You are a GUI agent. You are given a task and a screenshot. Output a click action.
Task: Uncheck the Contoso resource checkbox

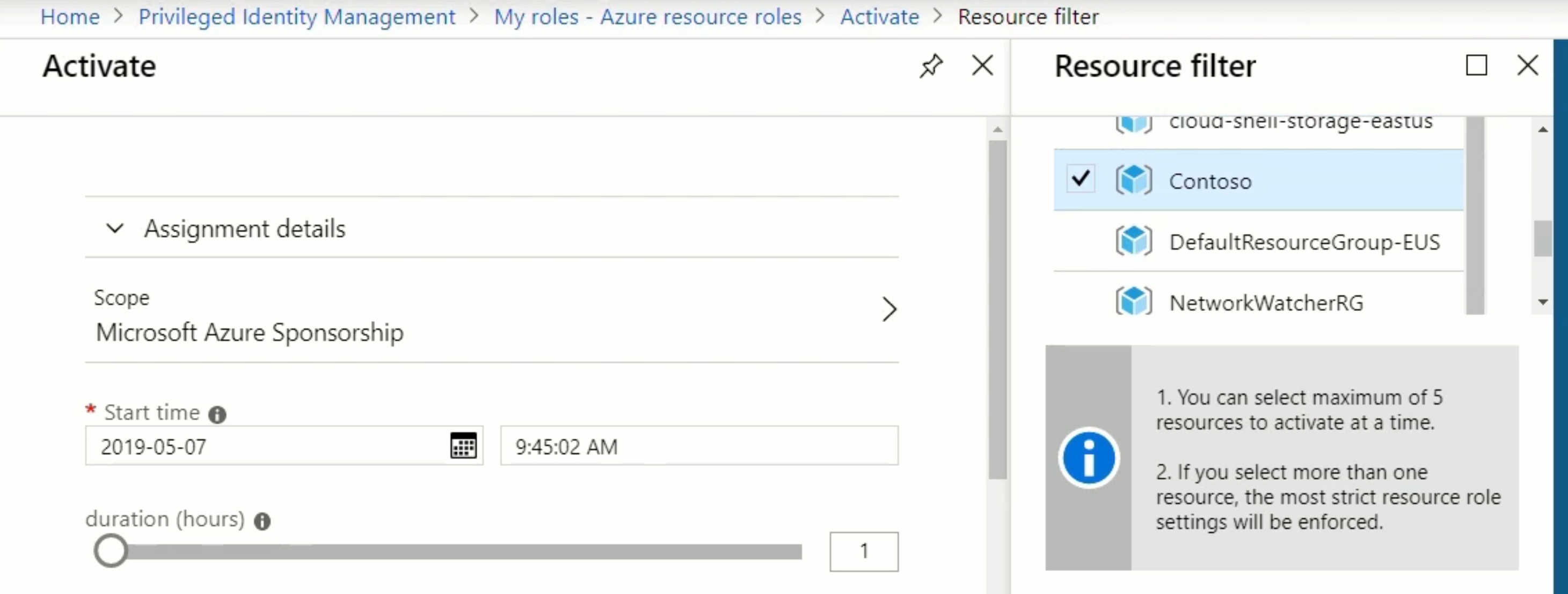tap(1080, 179)
